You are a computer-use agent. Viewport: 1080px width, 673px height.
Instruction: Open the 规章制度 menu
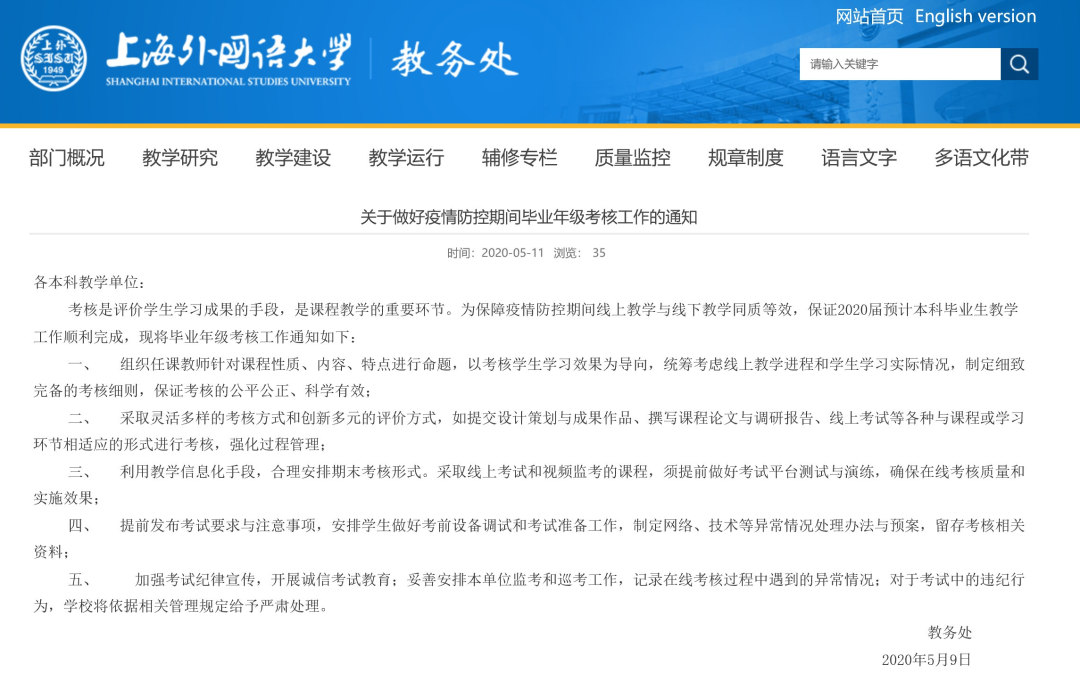pos(746,158)
